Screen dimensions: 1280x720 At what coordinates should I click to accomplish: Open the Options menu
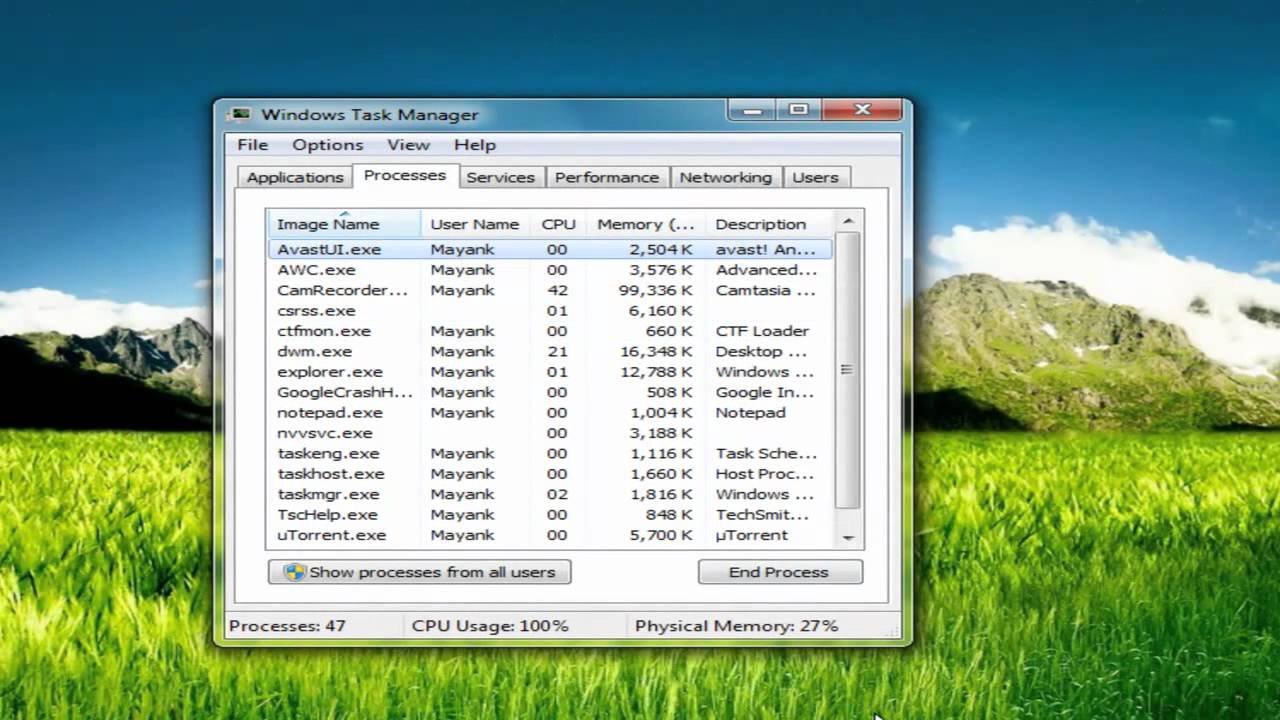pyautogui.click(x=327, y=145)
